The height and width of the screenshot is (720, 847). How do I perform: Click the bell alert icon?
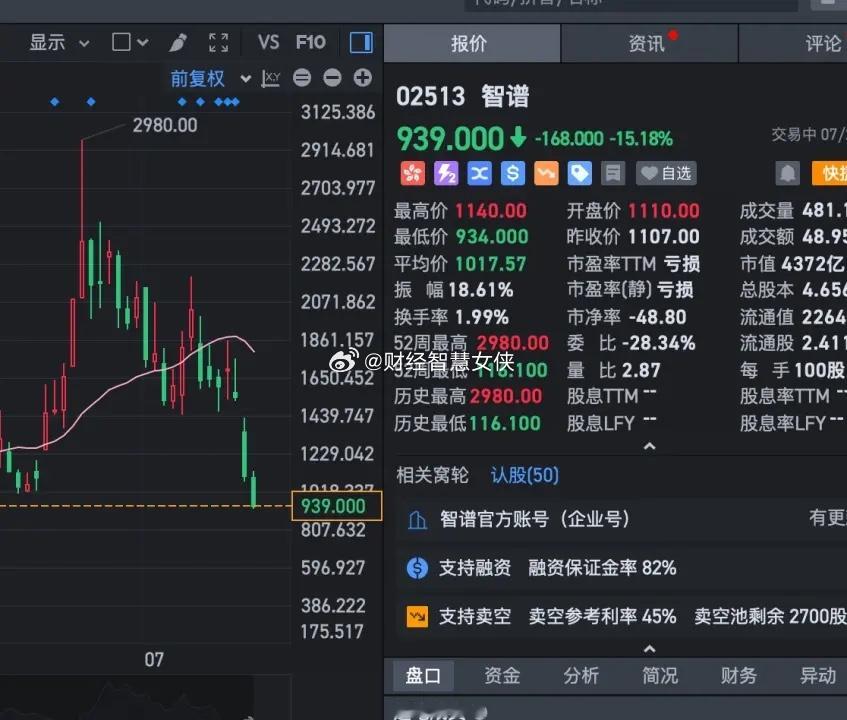tap(788, 173)
